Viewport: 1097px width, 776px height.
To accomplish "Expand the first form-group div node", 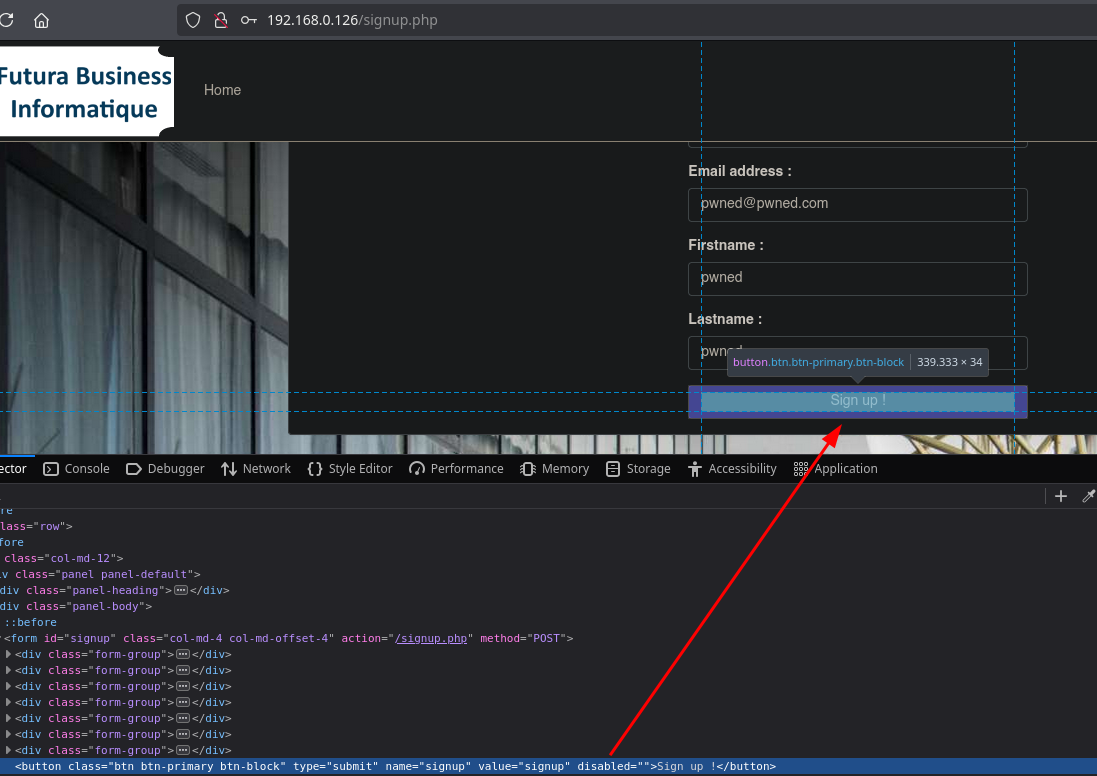I will coord(9,655).
